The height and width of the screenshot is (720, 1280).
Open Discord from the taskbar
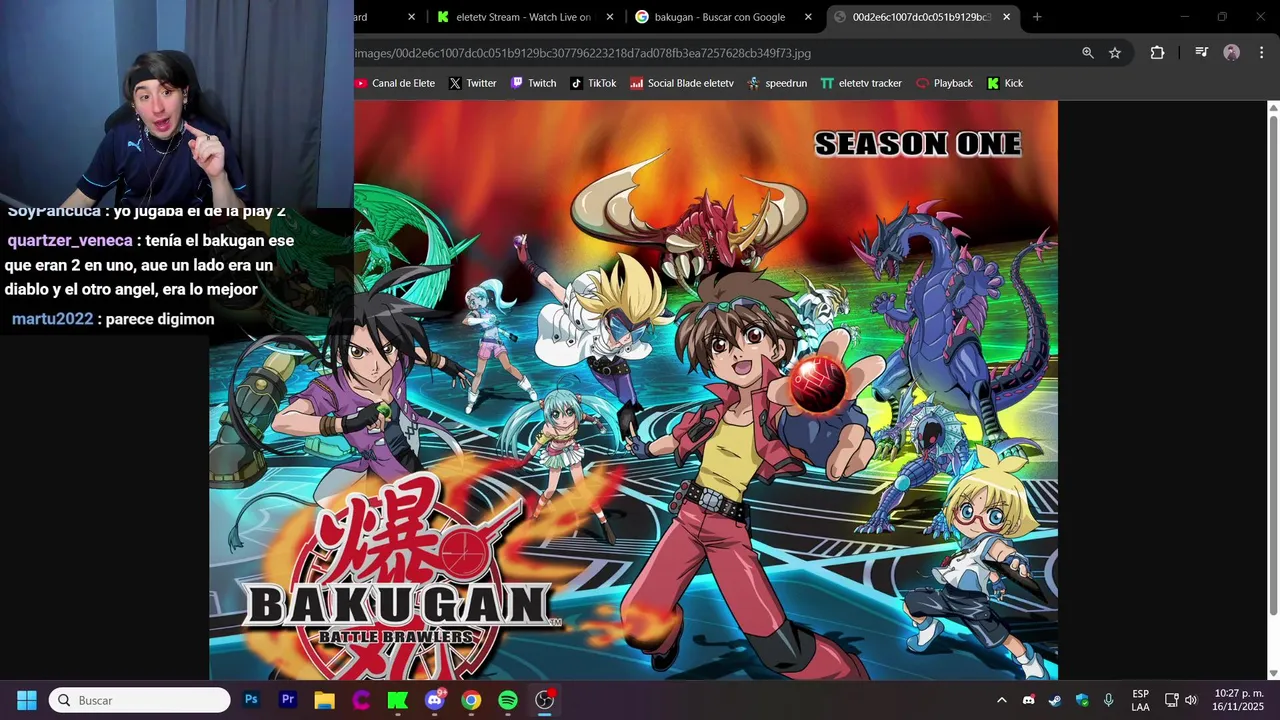(435, 700)
